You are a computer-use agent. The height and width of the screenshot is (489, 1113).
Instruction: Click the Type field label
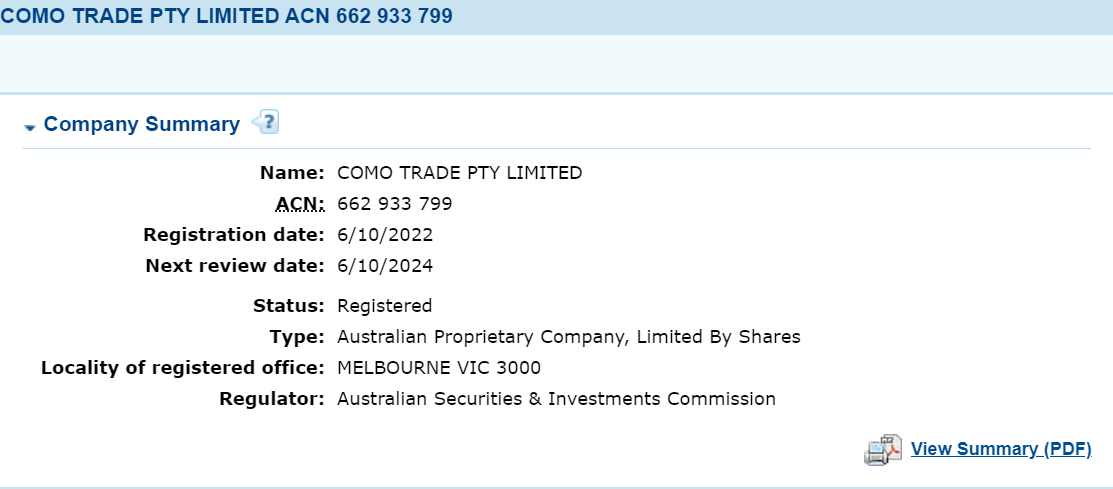pyautogui.click(x=297, y=337)
